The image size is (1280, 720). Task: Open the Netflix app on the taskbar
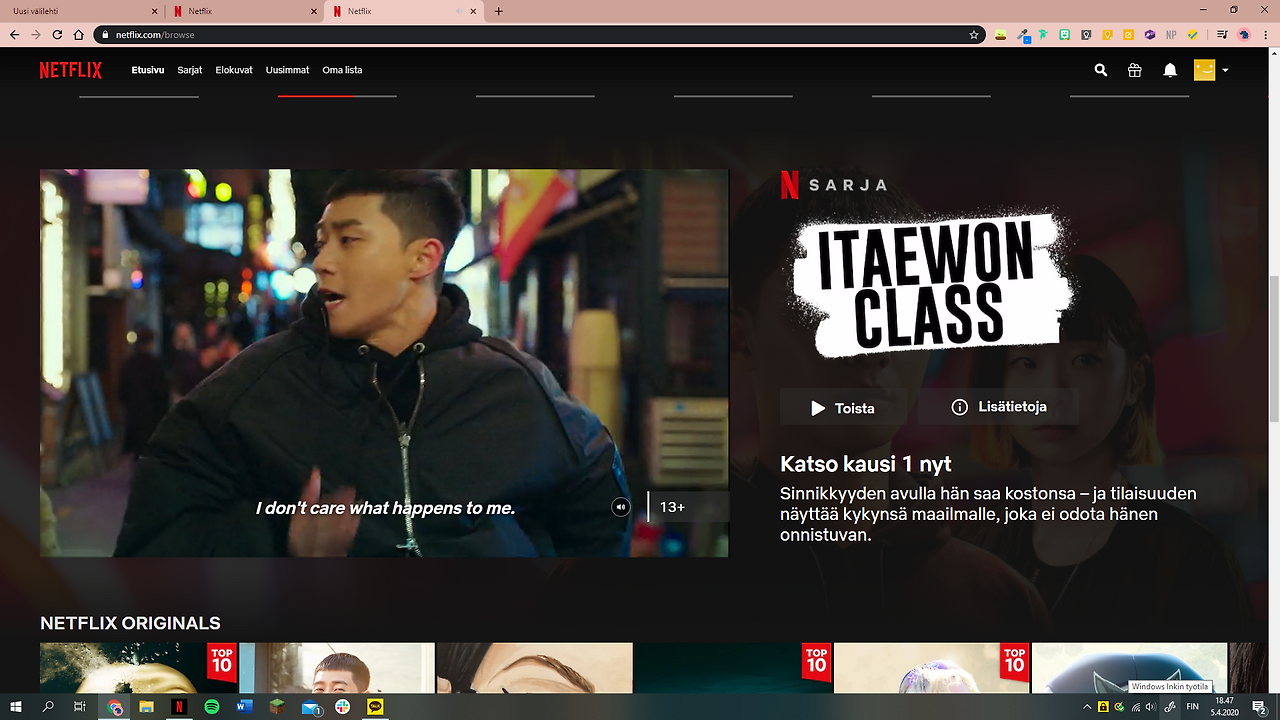(x=179, y=707)
